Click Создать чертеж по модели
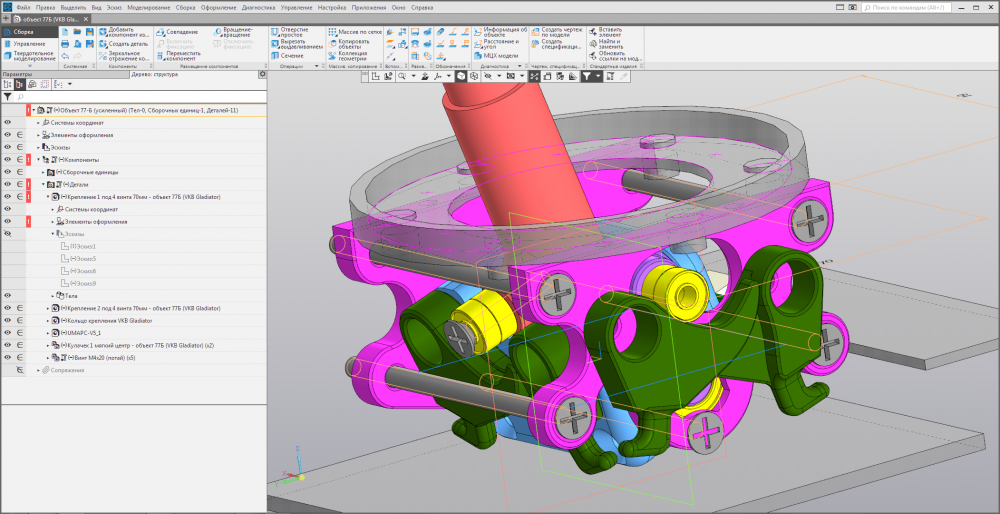The image size is (1000, 514). (x=560, y=32)
